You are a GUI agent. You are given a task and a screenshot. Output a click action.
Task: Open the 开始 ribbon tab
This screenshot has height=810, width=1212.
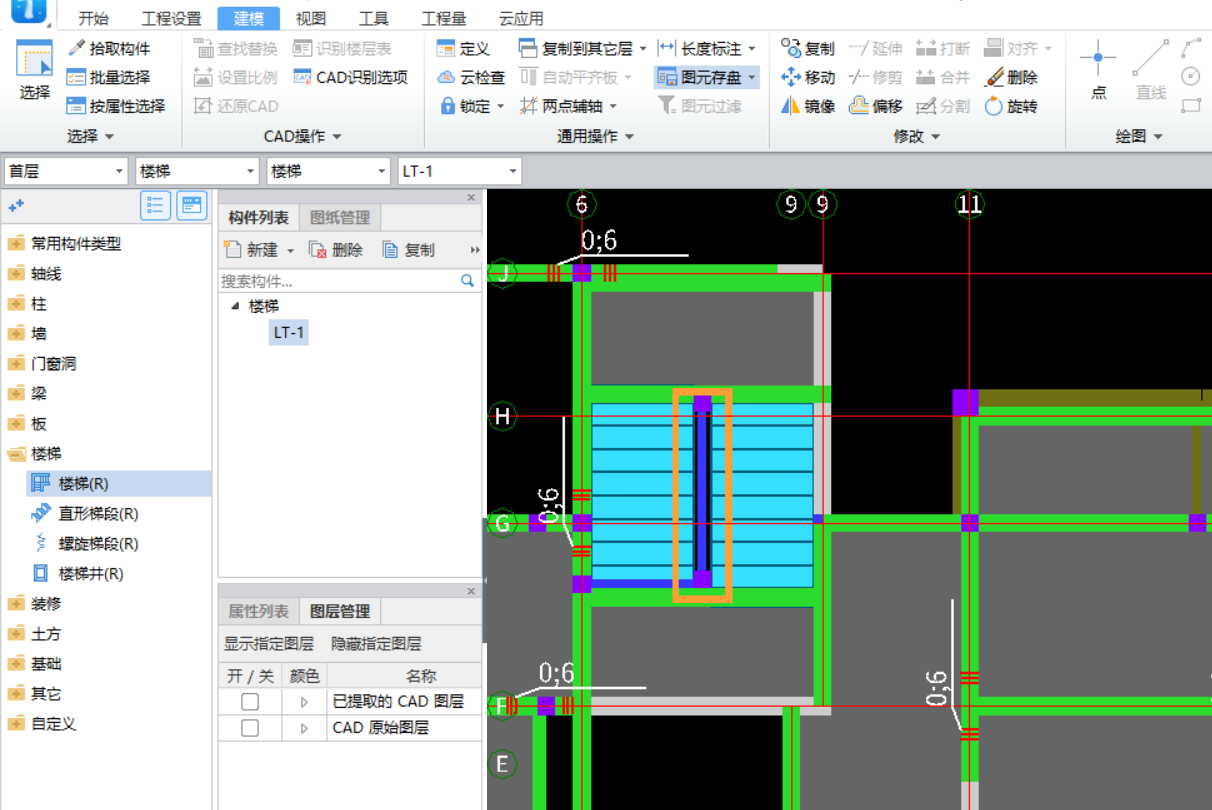click(x=93, y=18)
